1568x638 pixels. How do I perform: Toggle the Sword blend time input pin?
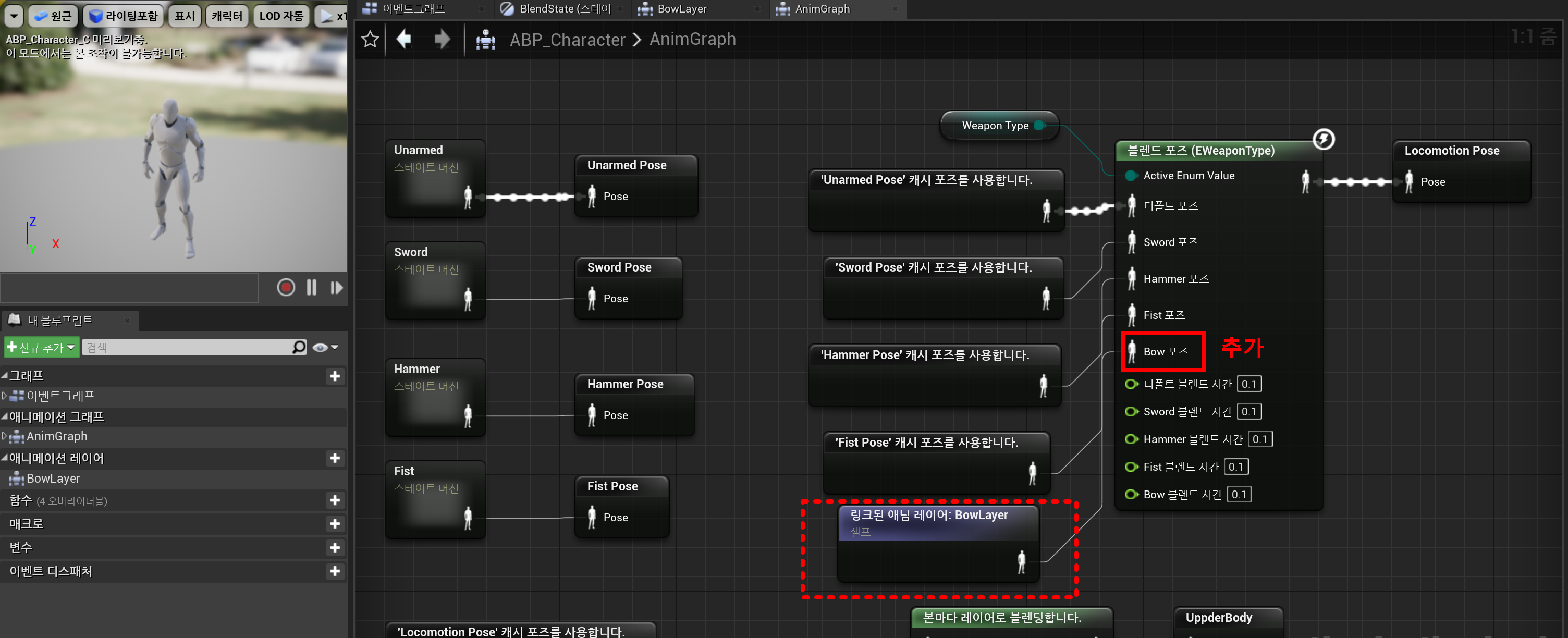click(1131, 412)
